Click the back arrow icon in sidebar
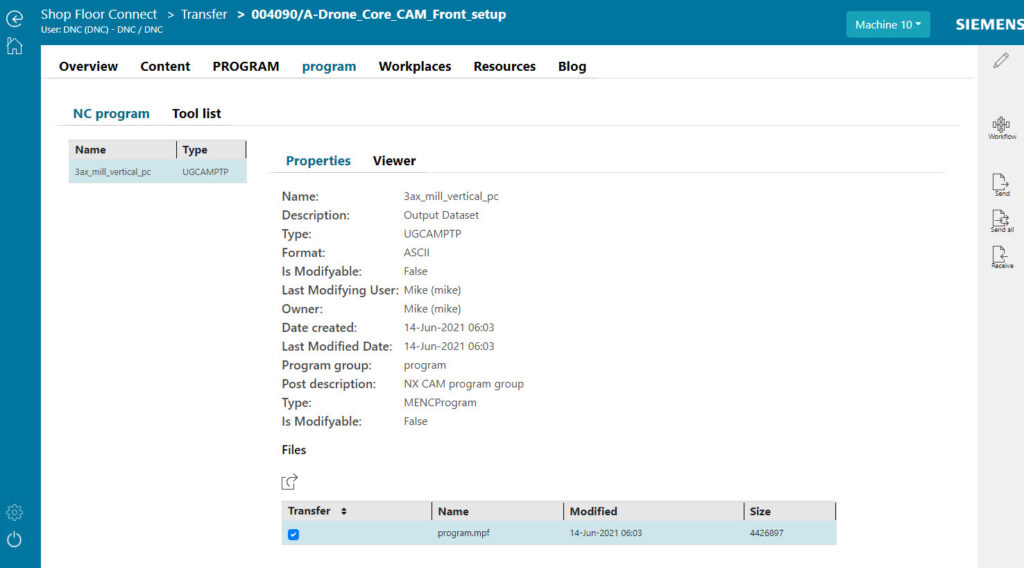The image size is (1024, 568). (x=14, y=18)
